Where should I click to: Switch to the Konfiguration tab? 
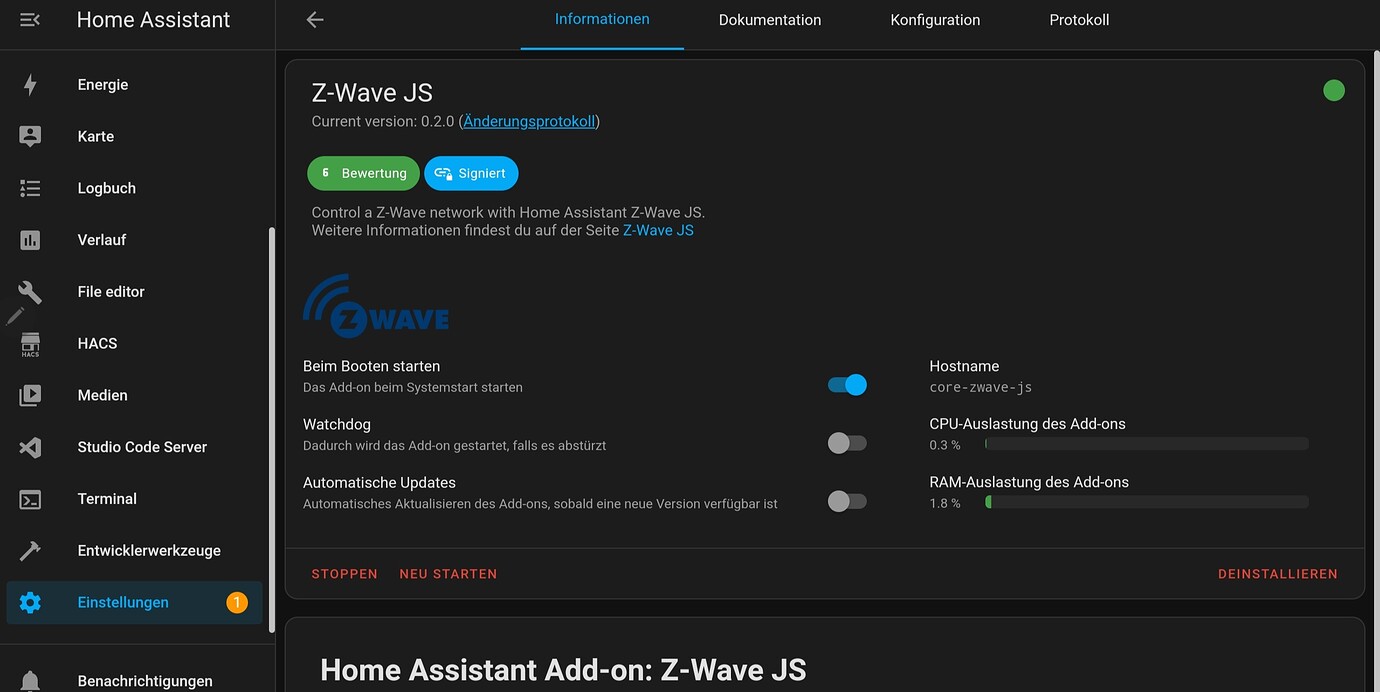[x=934, y=19]
